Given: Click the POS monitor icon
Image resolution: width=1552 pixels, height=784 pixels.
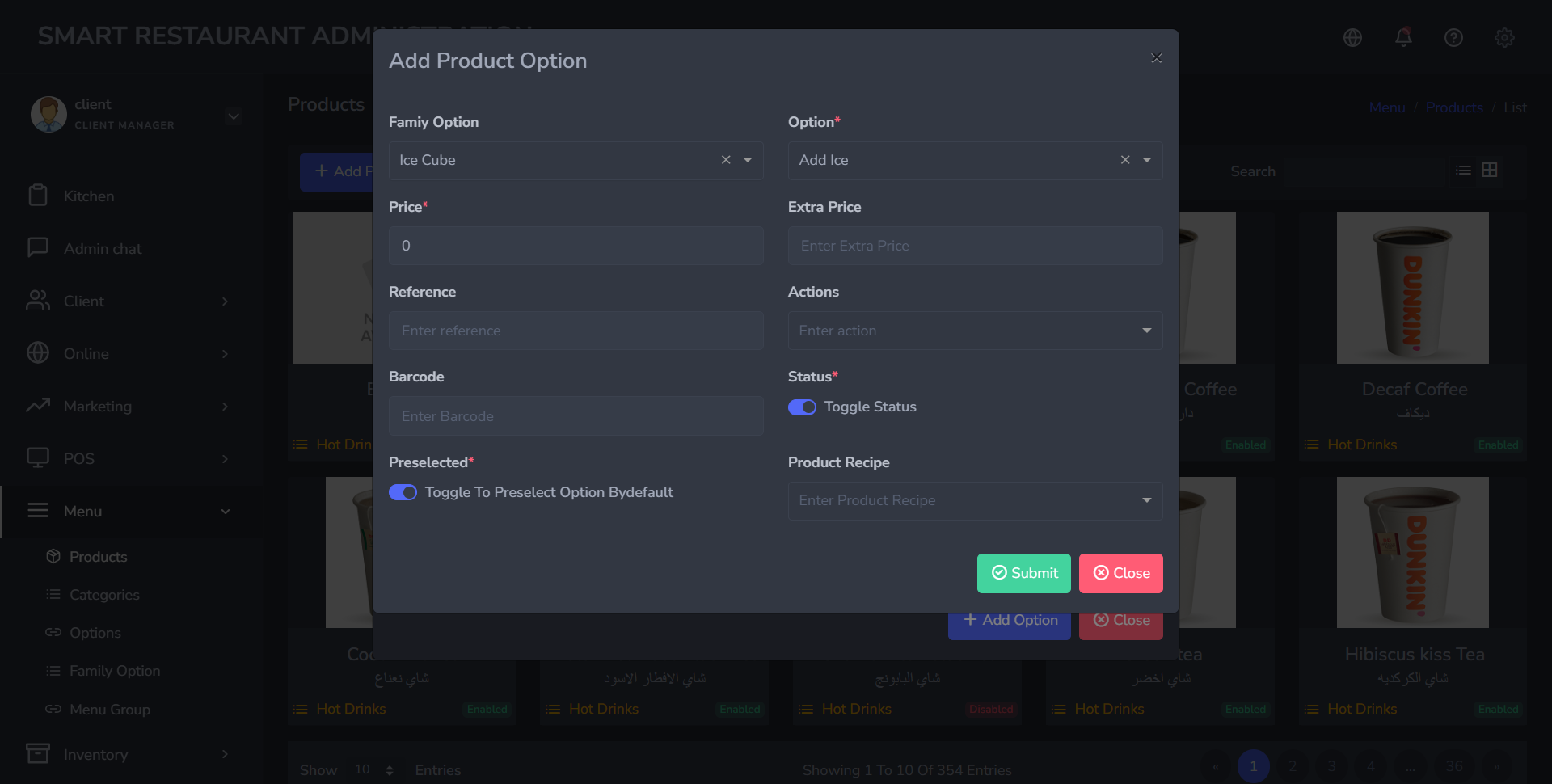Looking at the screenshot, I should (x=38, y=457).
